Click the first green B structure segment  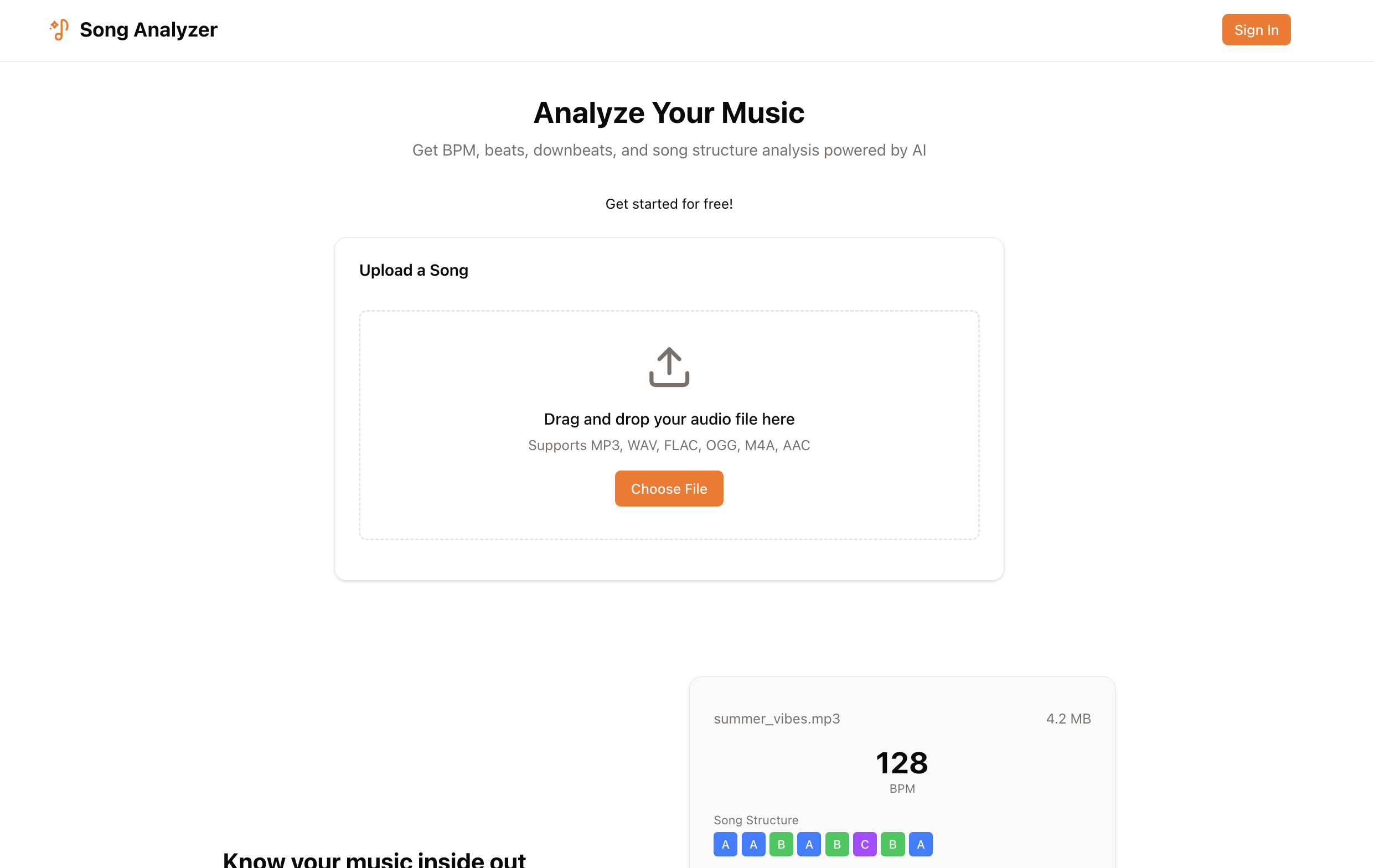781,844
